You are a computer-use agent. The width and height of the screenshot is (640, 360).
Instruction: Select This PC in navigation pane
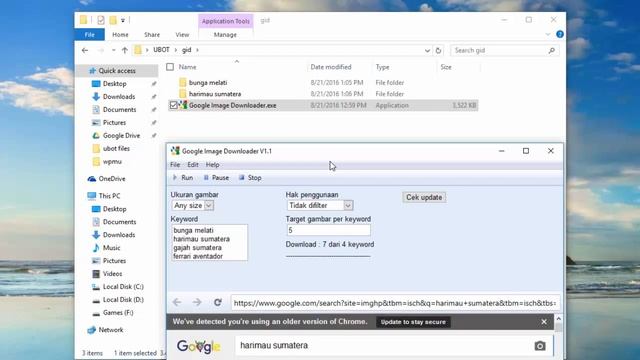coord(109,196)
